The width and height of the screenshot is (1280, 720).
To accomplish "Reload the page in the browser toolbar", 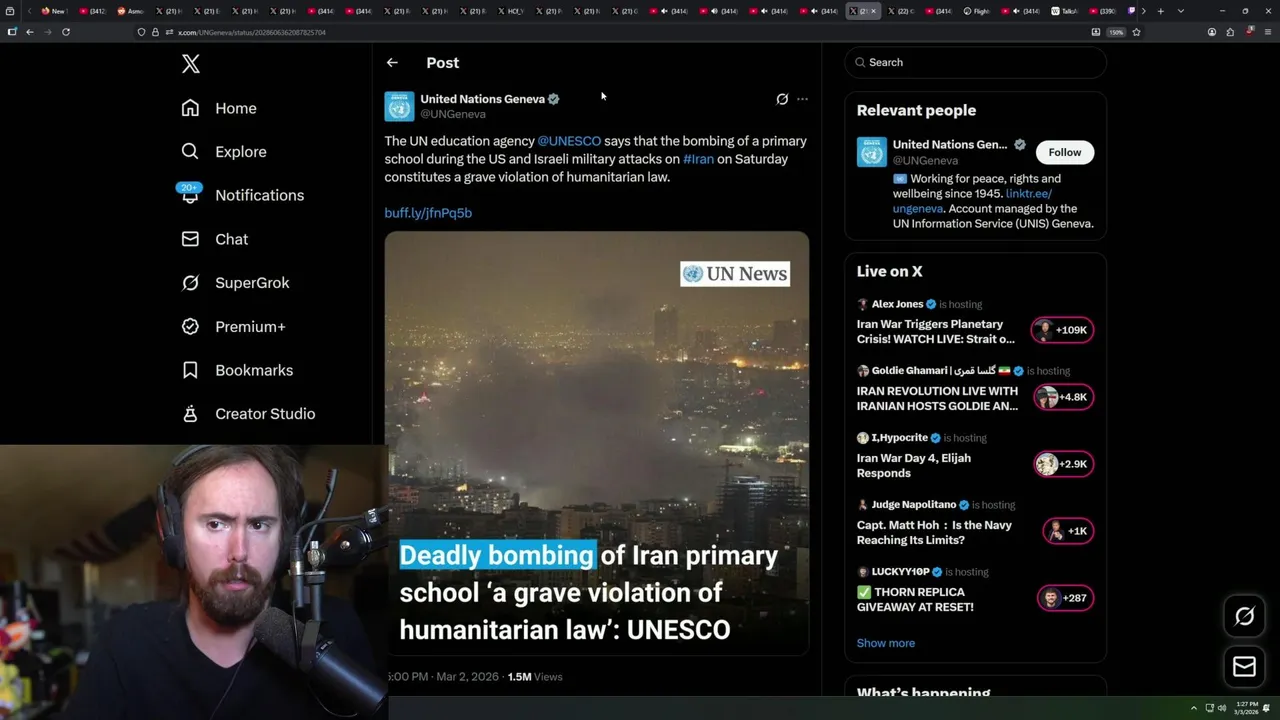I will 66,32.
